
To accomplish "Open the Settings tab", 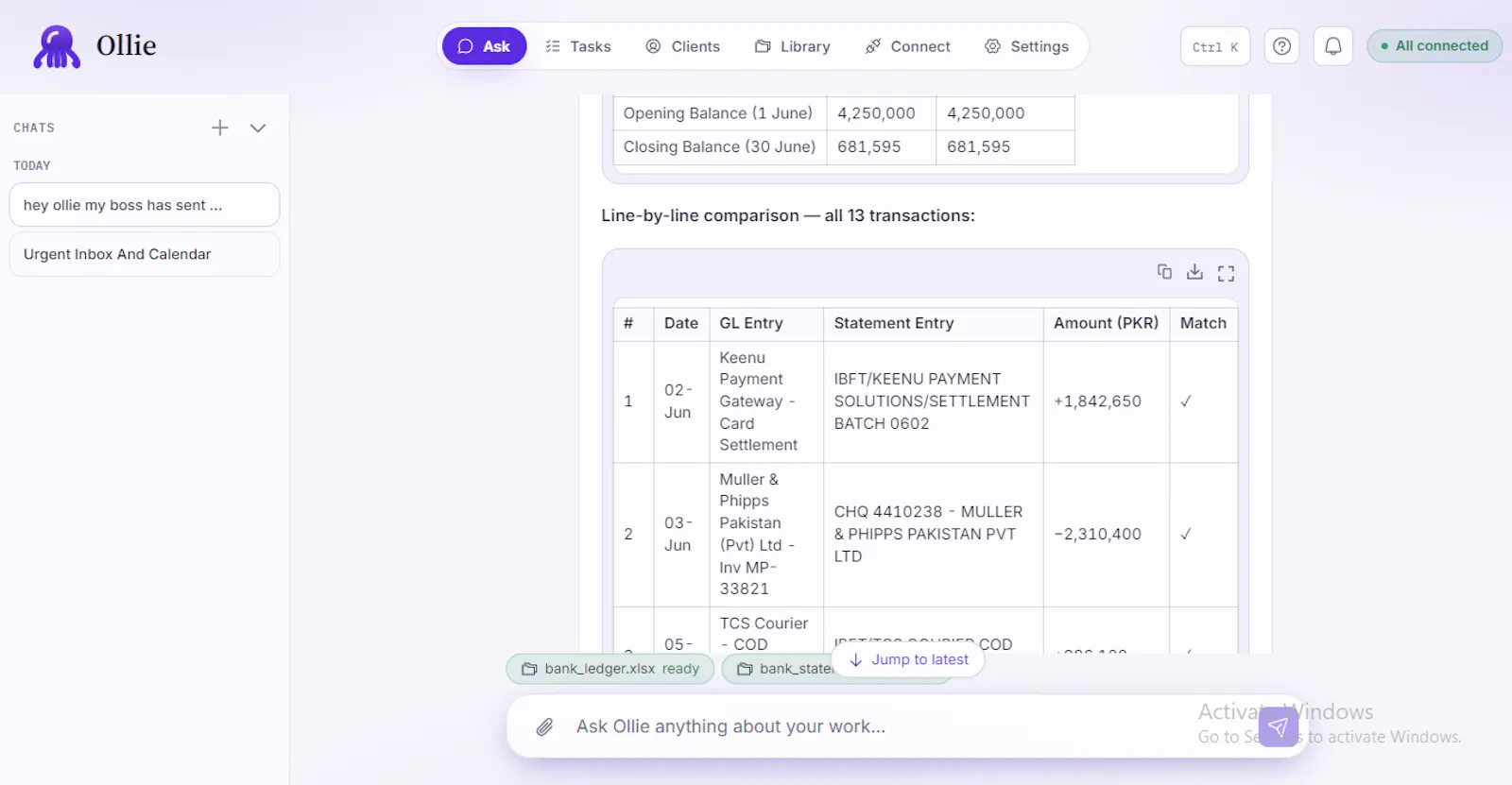I will click(x=1026, y=46).
